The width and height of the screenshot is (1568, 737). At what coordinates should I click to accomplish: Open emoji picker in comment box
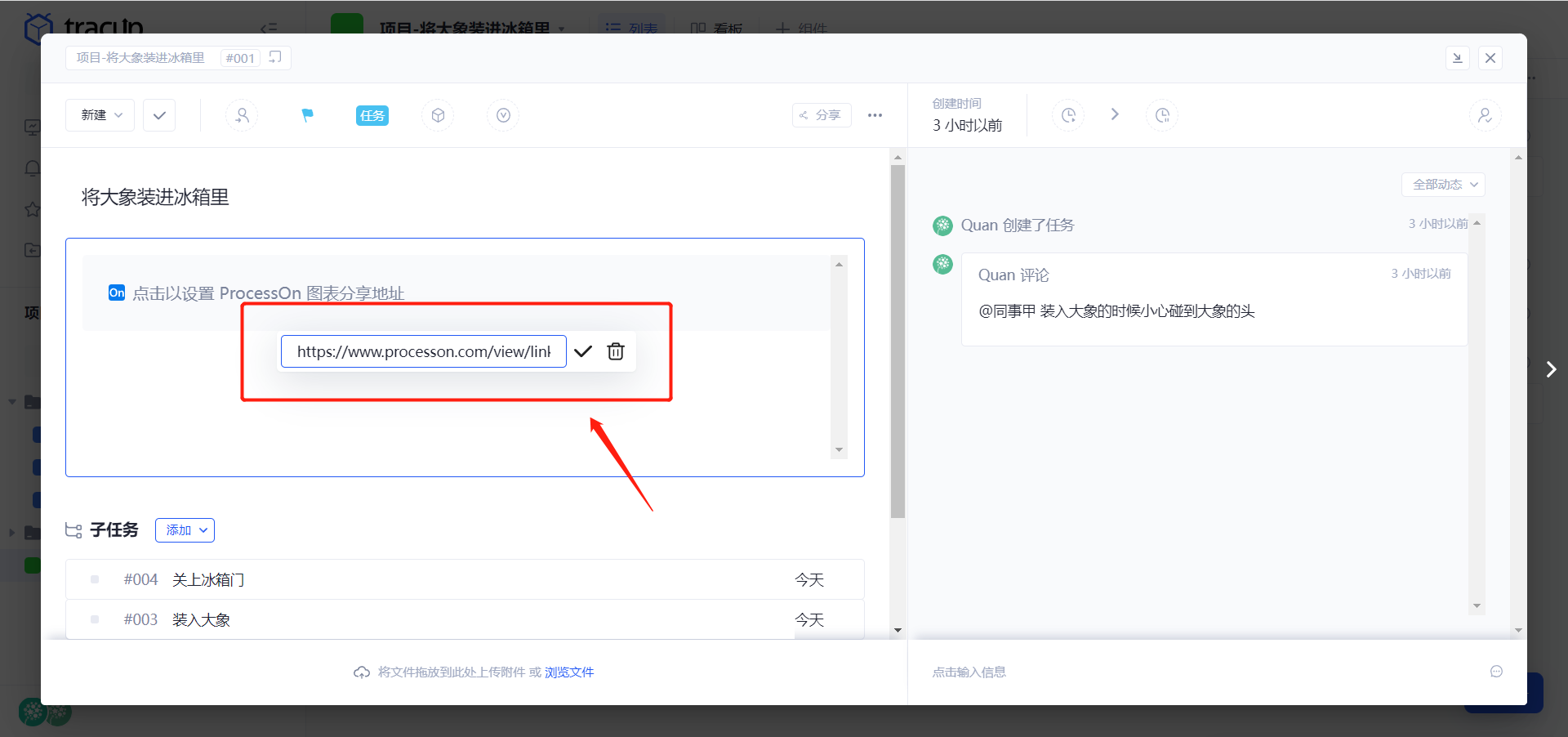pos(1497,672)
